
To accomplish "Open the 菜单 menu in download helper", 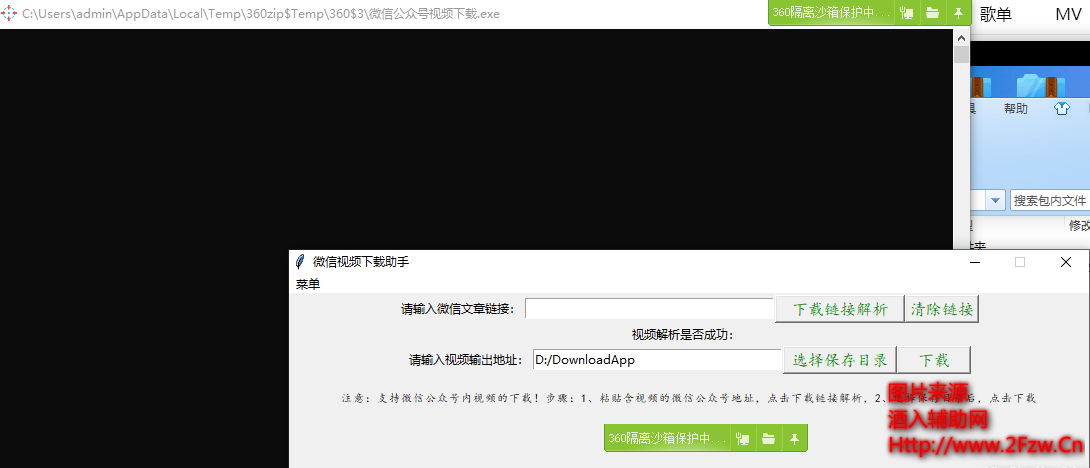I will [308, 284].
